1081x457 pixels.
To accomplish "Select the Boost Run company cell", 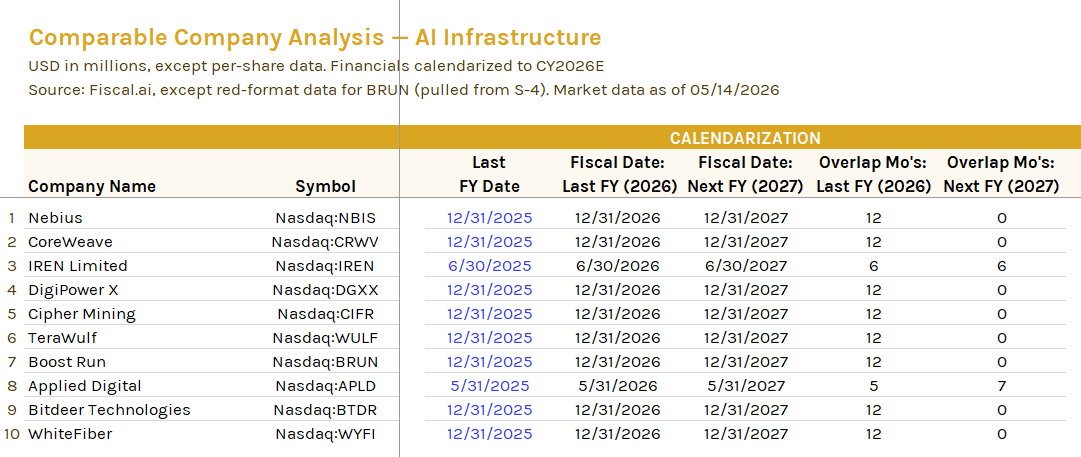I will pyautogui.click(x=67, y=362).
